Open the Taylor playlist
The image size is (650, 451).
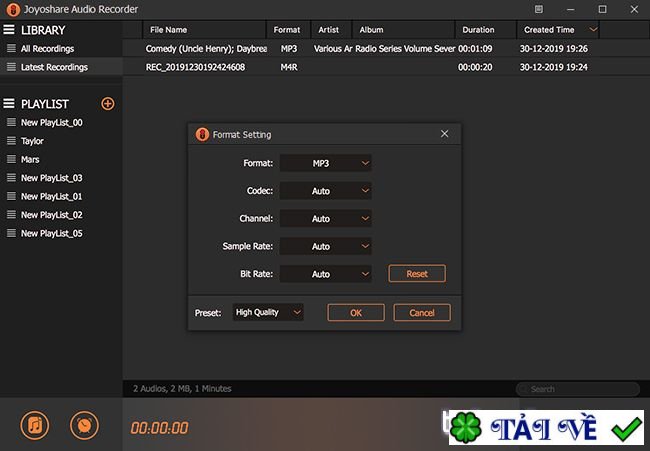(x=32, y=141)
